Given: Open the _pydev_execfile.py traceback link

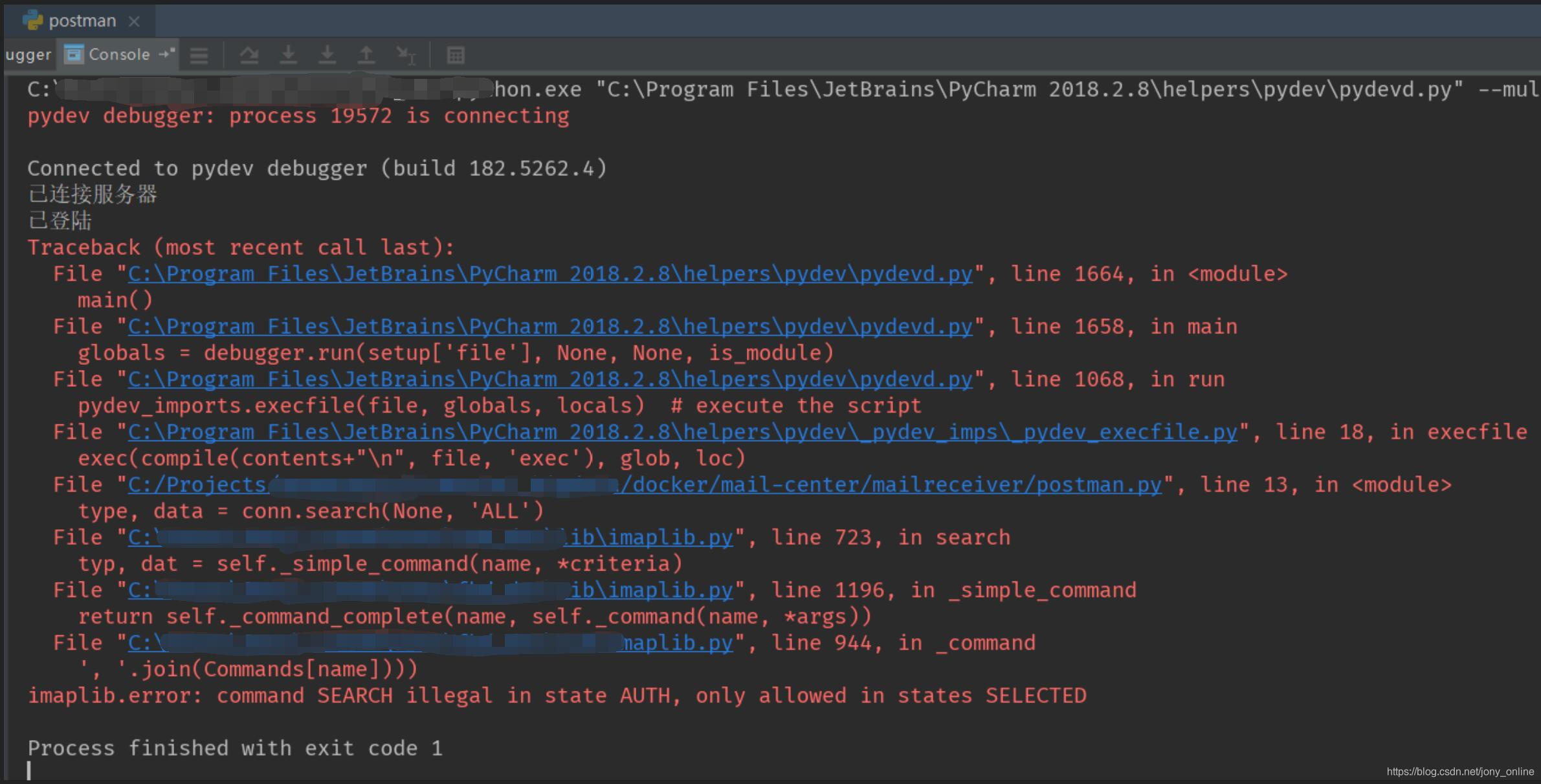Looking at the screenshot, I should (682, 432).
